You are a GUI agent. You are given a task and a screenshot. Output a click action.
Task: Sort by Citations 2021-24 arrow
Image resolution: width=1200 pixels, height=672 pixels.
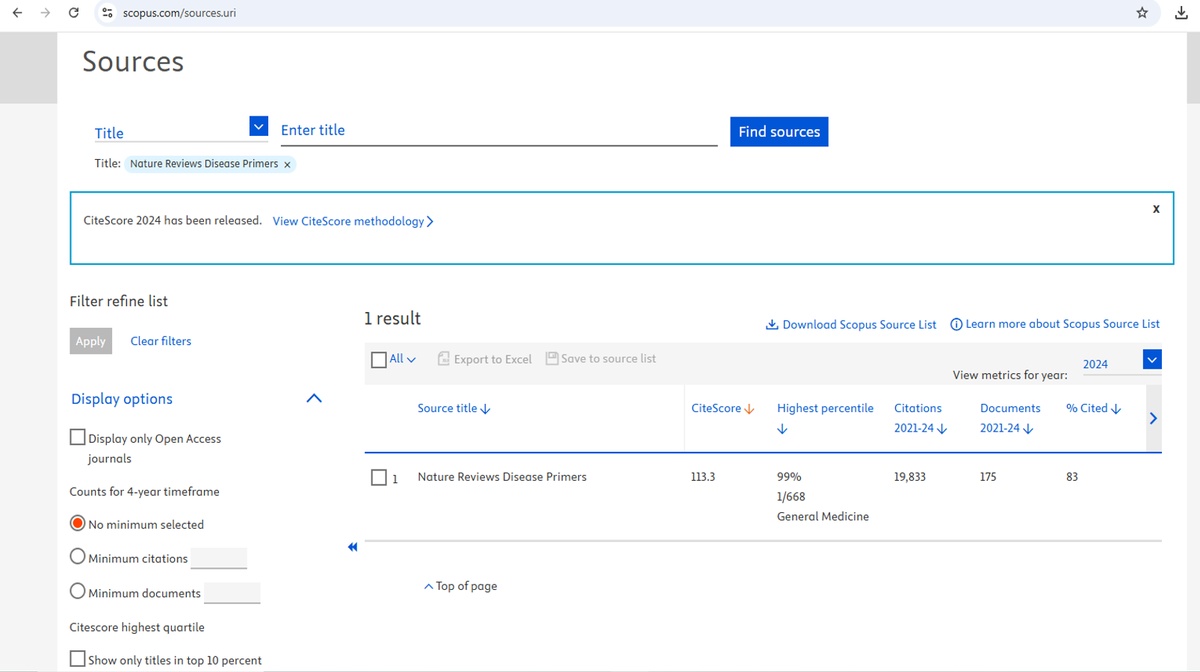pyautogui.click(x=942, y=429)
